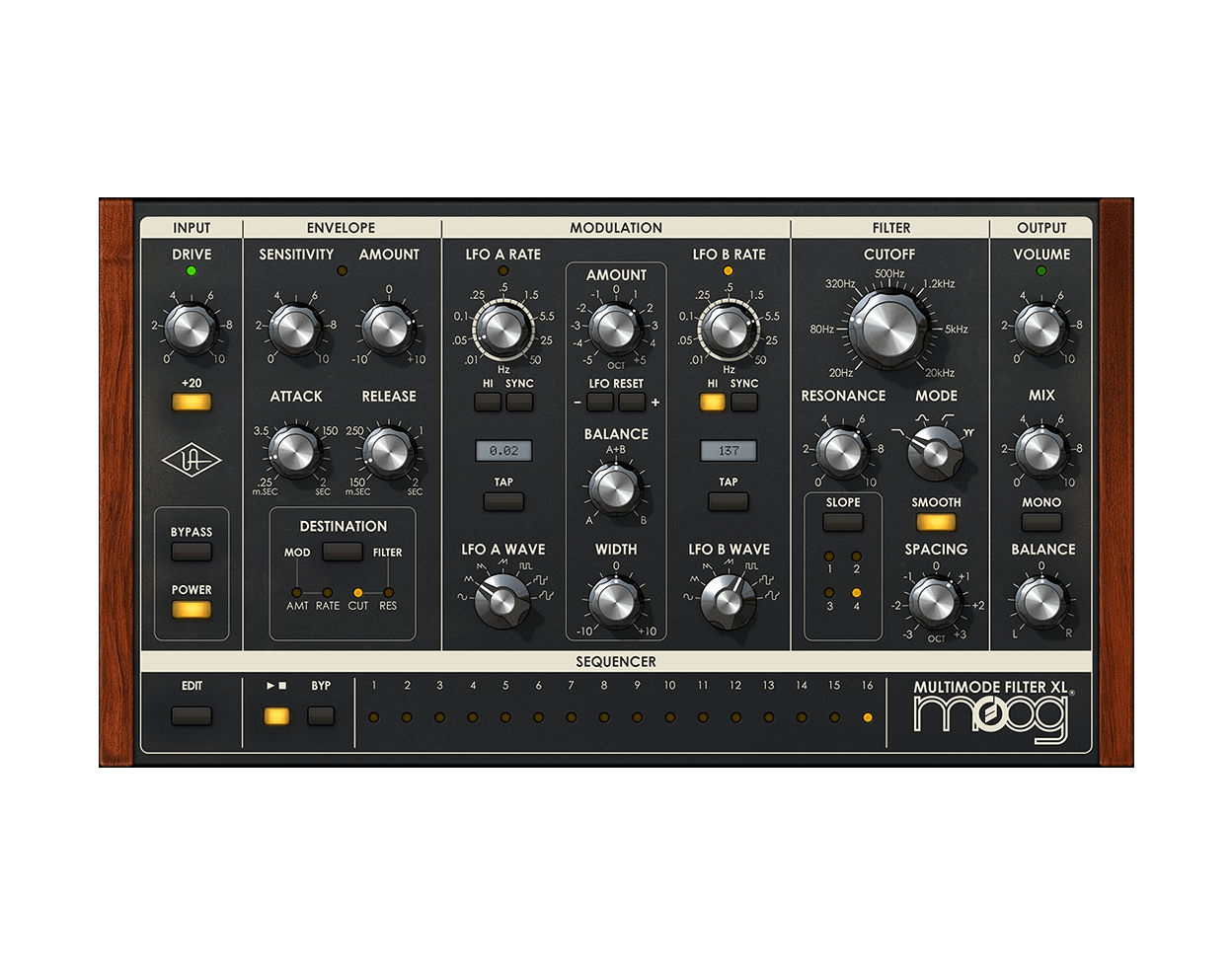1232x967 pixels.
Task: Click the TAP tempo button under LFO A
Action: (x=503, y=500)
